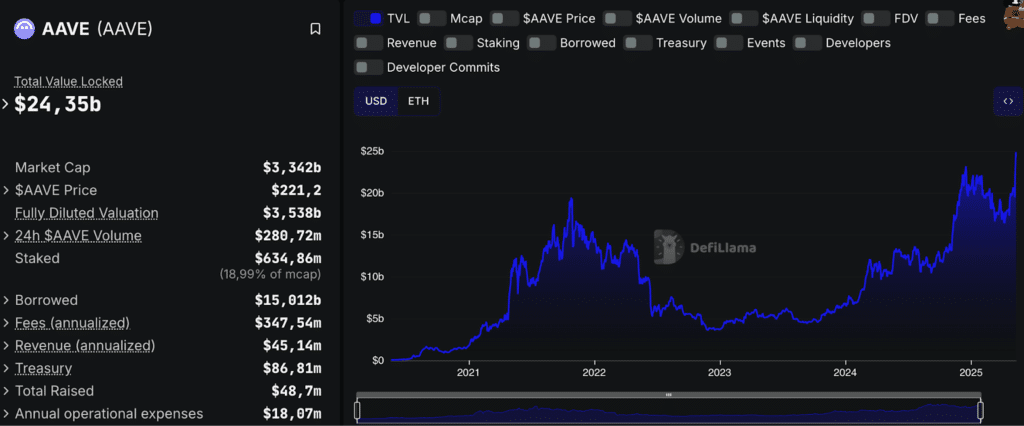Enable the Borrowed chart series
Viewport: 1024px width, 426px height.
pyautogui.click(x=541, y=43)
